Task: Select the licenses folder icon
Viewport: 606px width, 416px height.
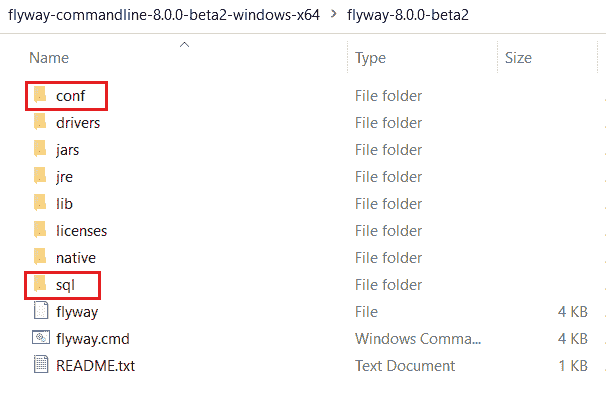Action: pyautogui.click(x=40, y=230)
